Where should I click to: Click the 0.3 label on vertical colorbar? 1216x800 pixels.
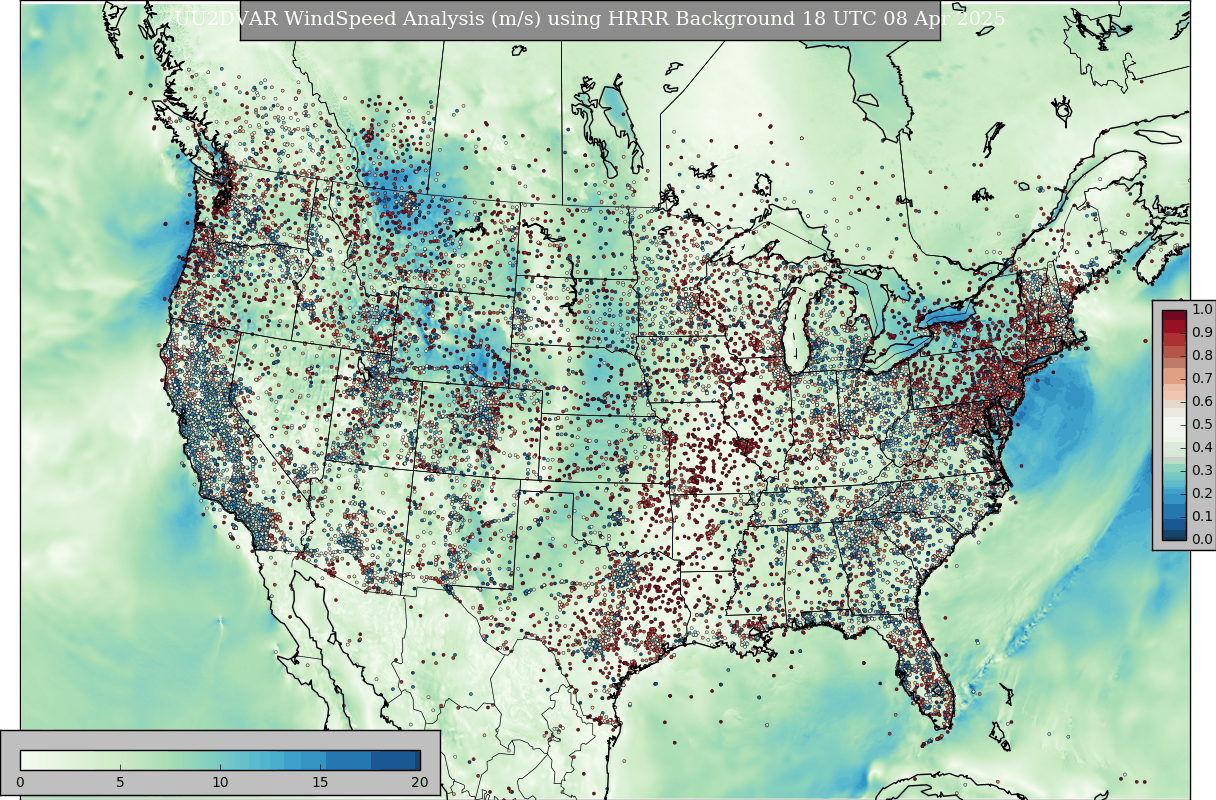click(x=1202, y=471)
